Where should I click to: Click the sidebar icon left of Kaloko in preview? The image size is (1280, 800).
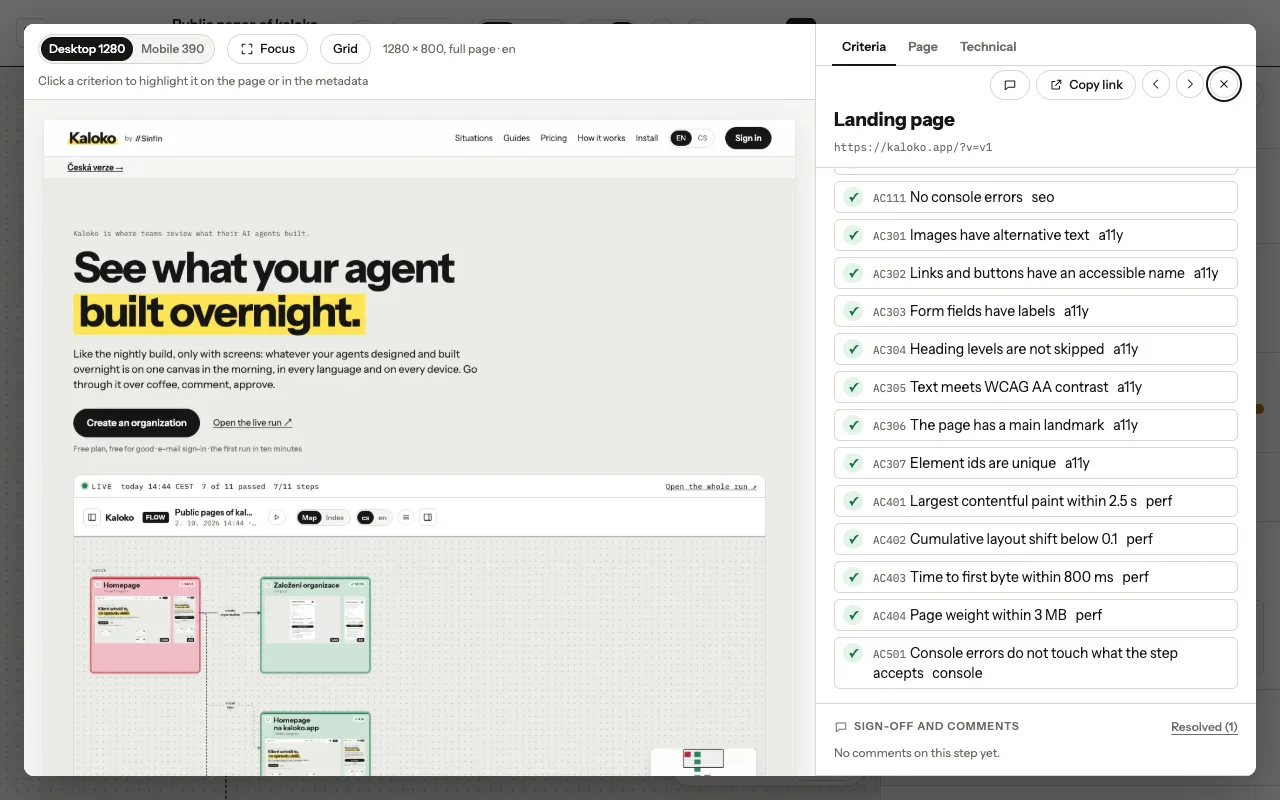tap(91, 517)
